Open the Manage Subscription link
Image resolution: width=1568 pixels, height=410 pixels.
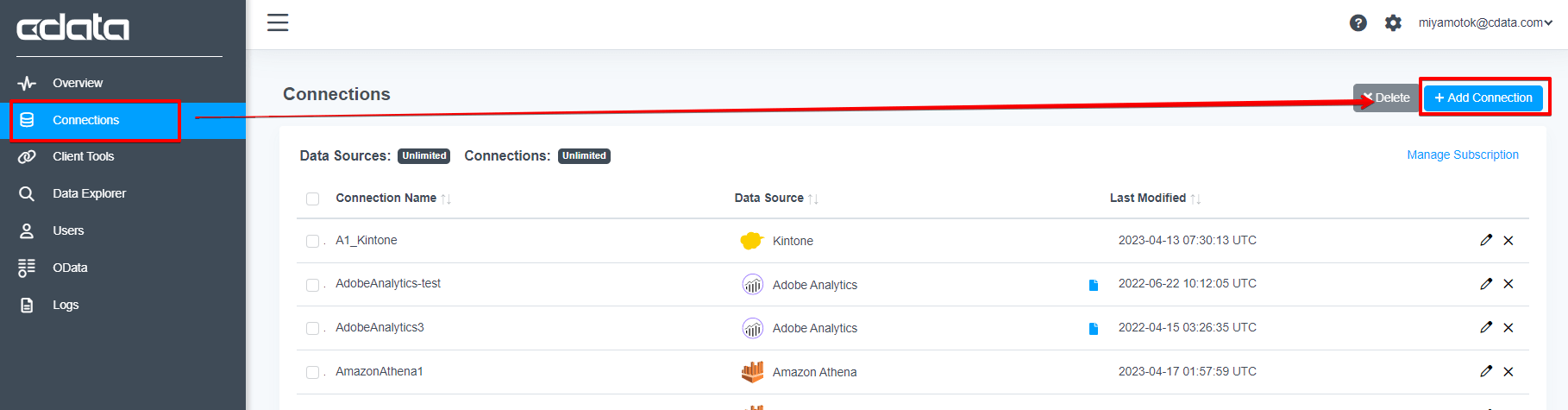pyautogui.click(x=1463, y=155)
